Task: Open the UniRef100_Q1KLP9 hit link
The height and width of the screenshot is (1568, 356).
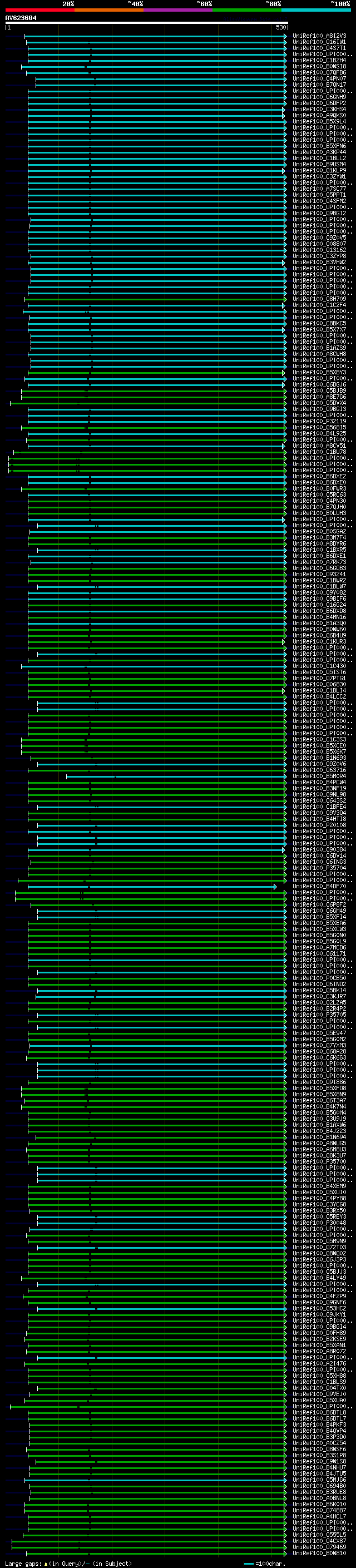Action: 319,170
